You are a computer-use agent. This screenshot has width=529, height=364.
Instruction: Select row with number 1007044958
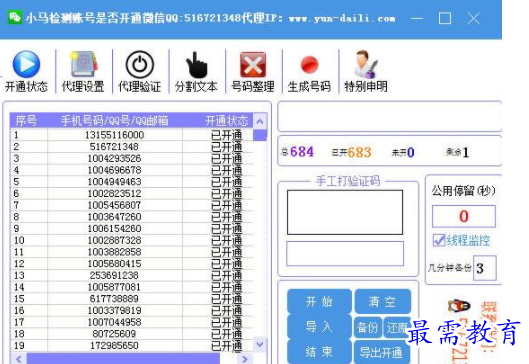(132, 322)
